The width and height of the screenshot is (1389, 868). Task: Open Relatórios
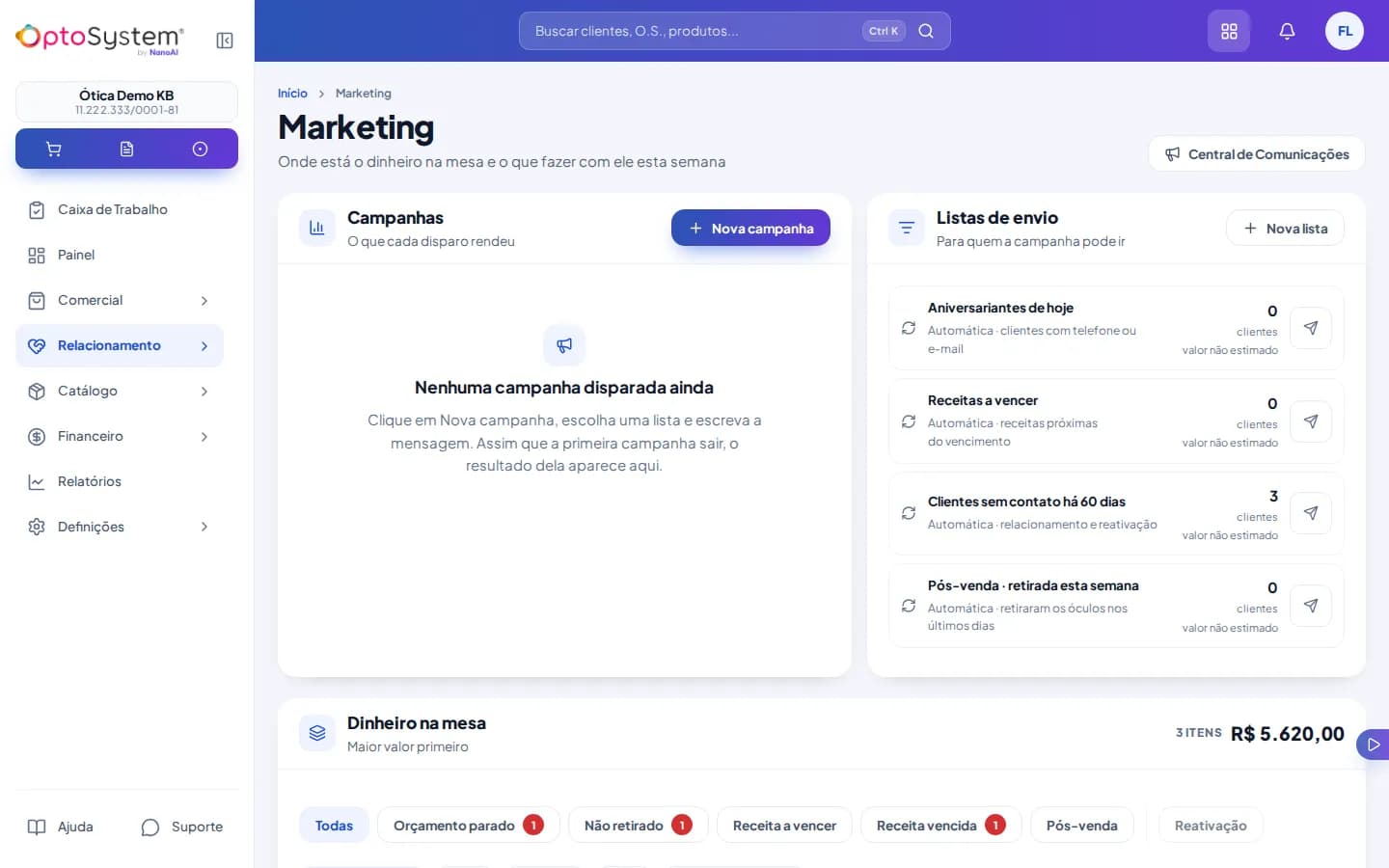(x=120, y=481)
